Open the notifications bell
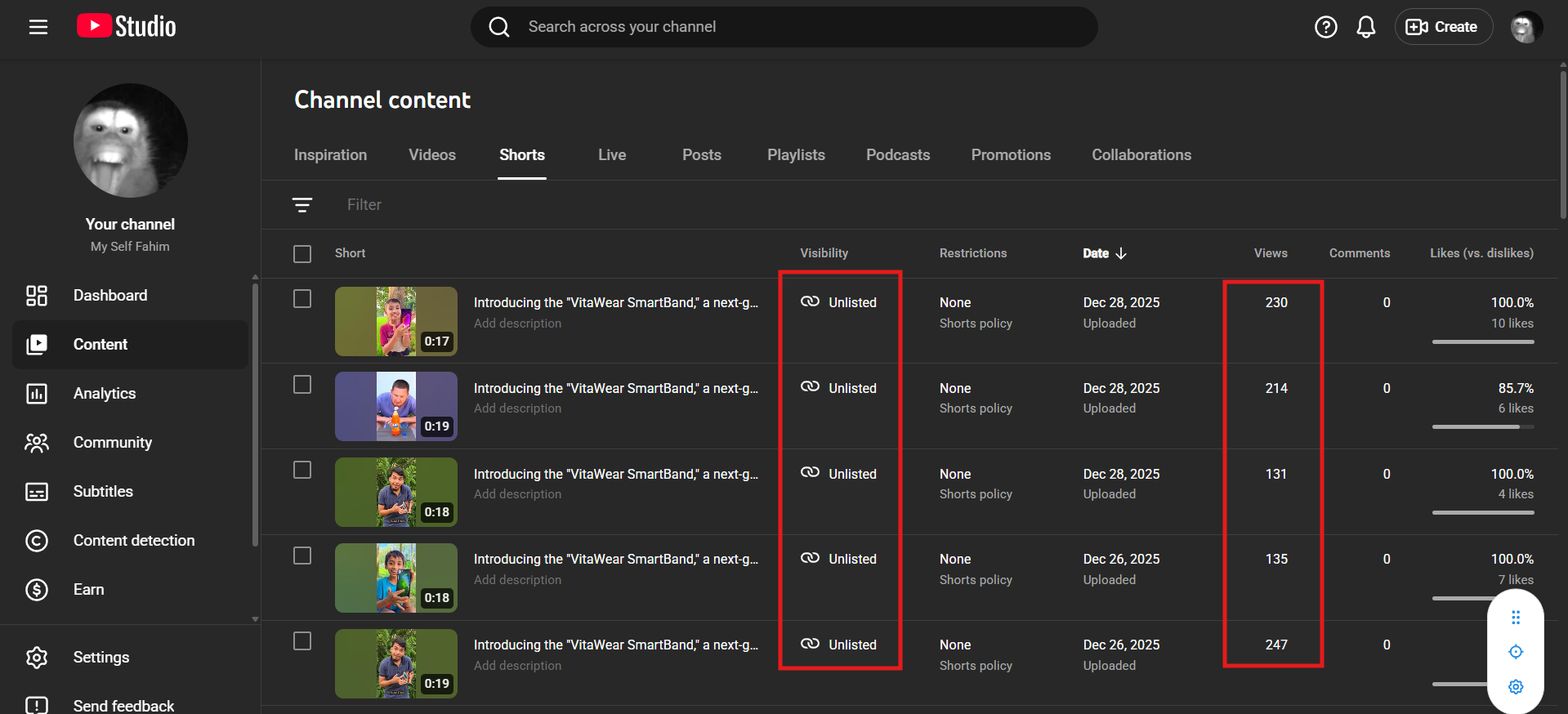This screenshot has width=1568, height=714. pyautogui.click(x=1365, y=27)
